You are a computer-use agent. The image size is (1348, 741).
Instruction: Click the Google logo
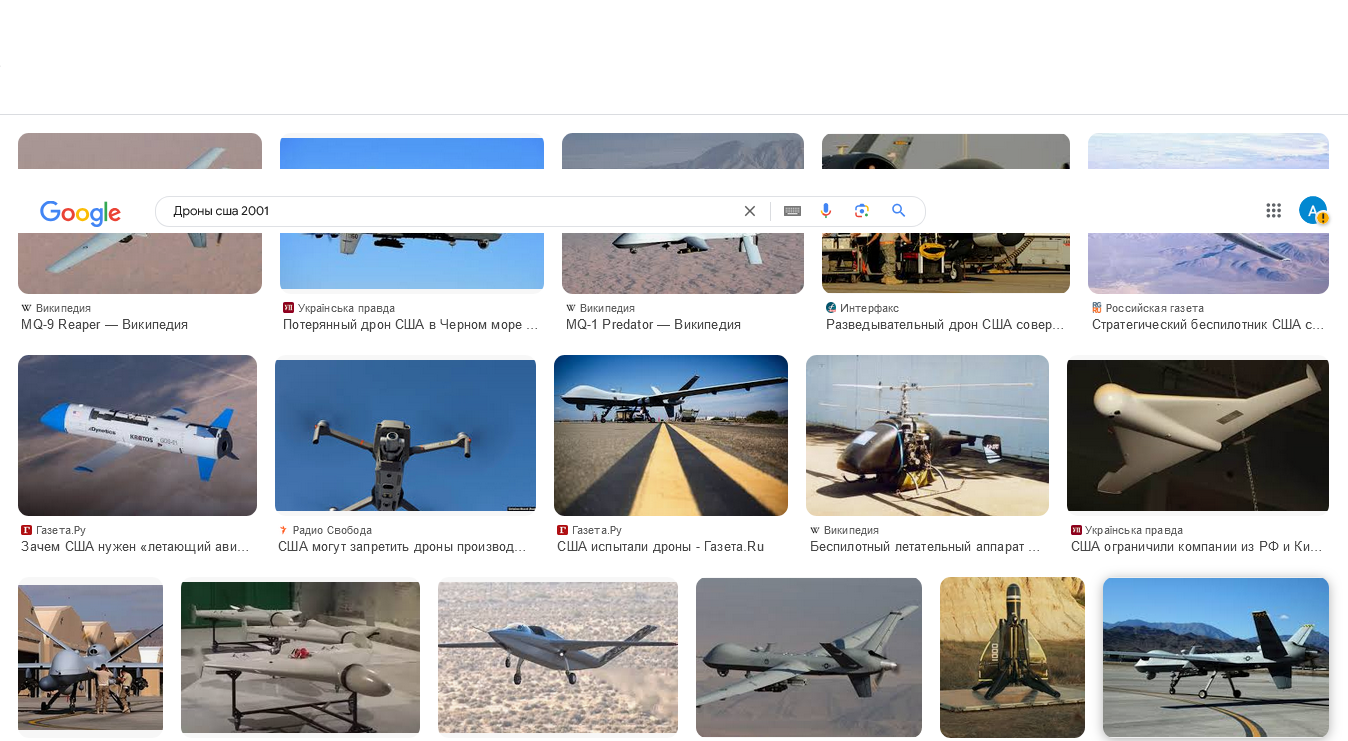click(x=80, y=212)
